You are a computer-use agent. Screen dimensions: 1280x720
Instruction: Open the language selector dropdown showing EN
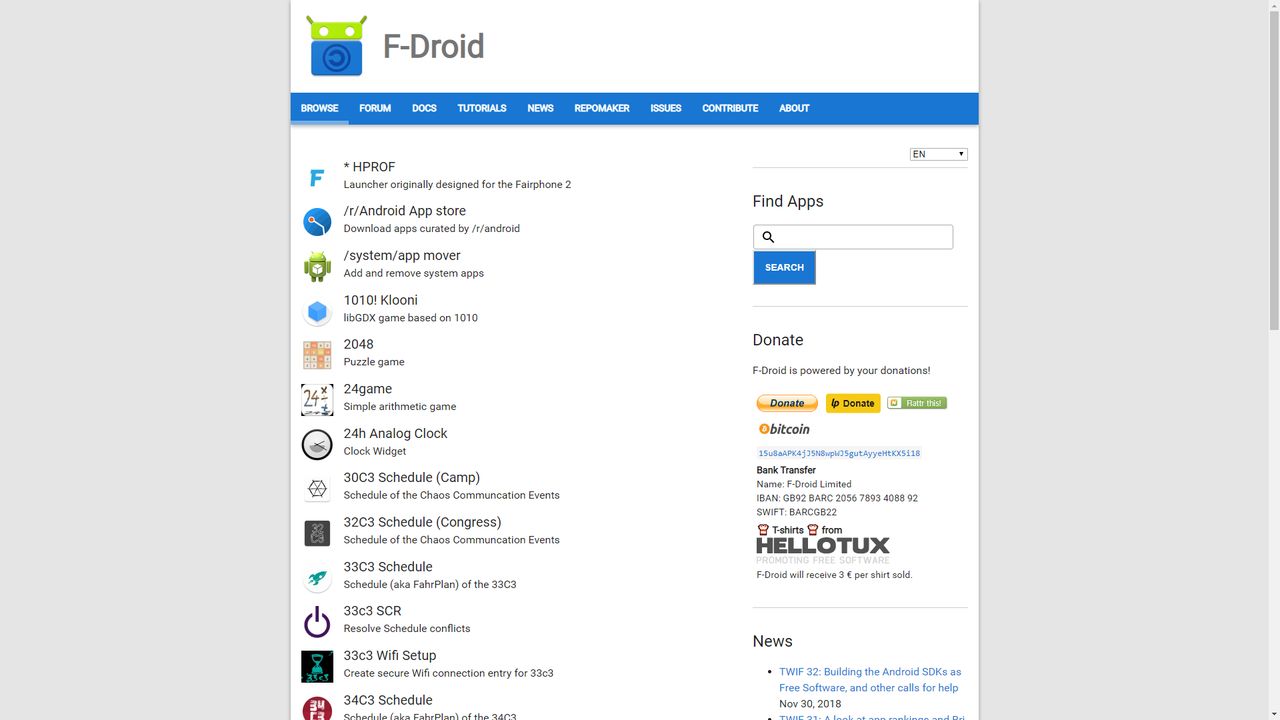coord(938,154)
